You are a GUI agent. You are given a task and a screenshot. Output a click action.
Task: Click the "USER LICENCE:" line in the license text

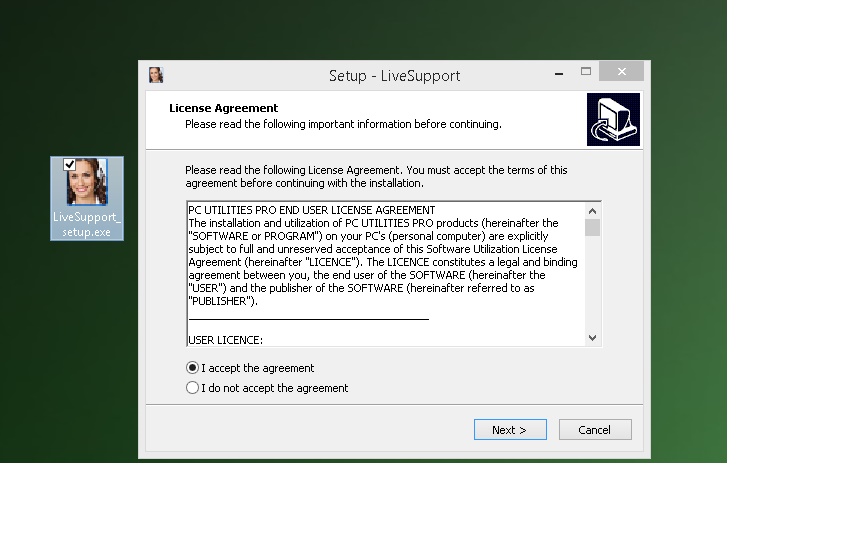tap(225, 340)
